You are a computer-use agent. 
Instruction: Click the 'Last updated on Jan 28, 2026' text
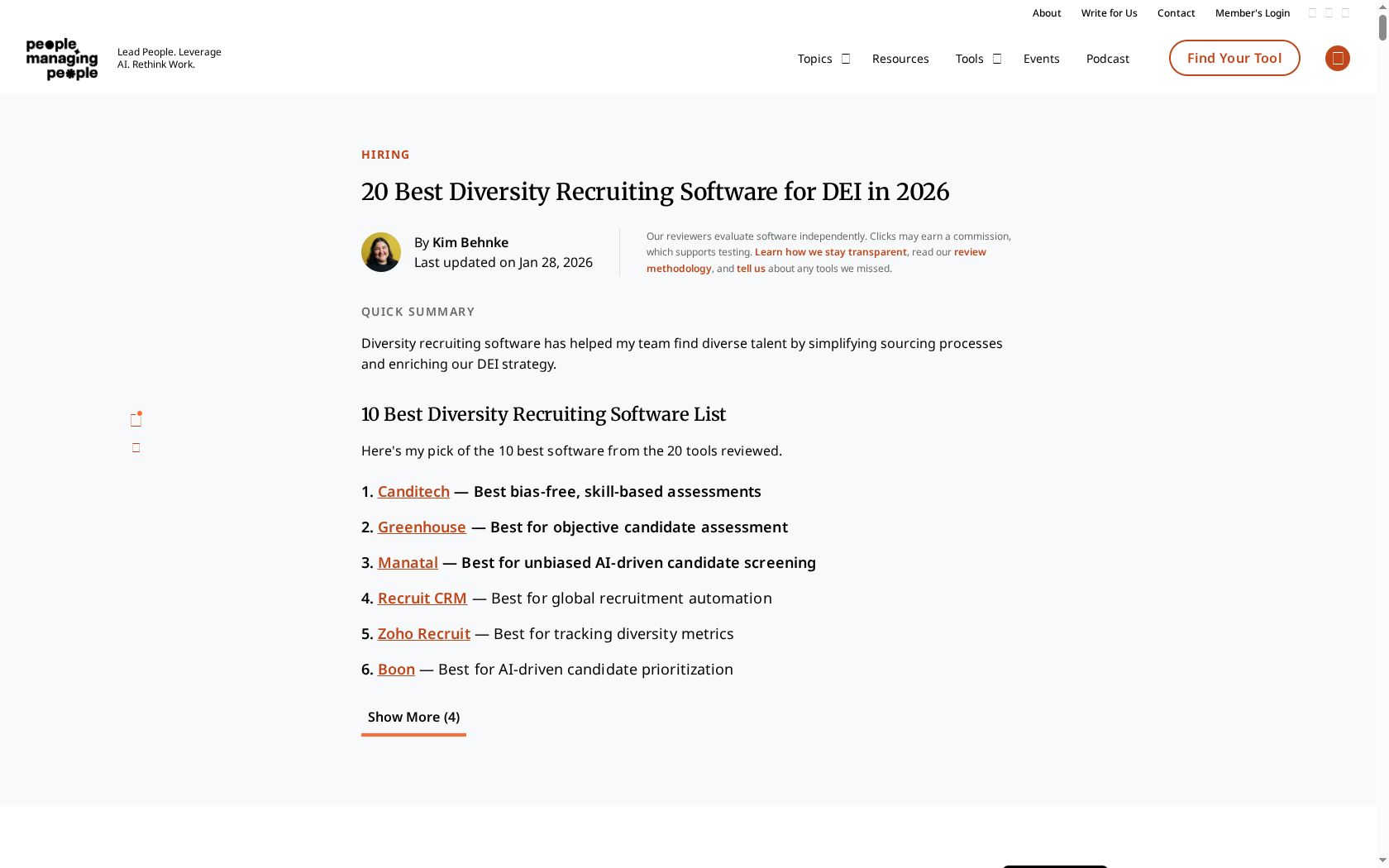(504, 262)
